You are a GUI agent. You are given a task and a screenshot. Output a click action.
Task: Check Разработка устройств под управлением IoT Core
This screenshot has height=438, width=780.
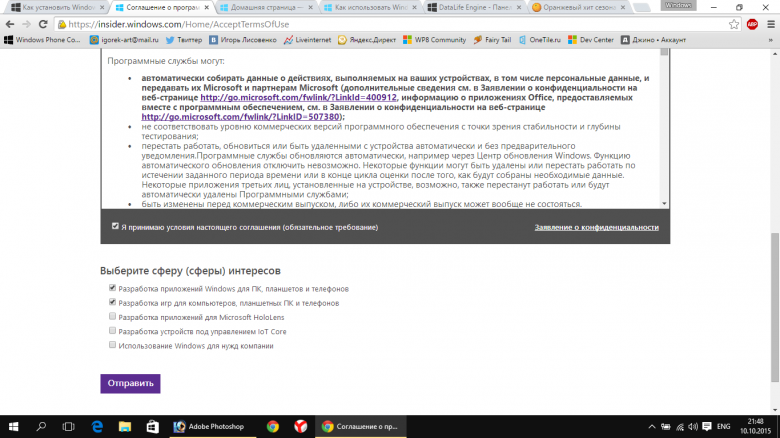[x=112, y=330]
